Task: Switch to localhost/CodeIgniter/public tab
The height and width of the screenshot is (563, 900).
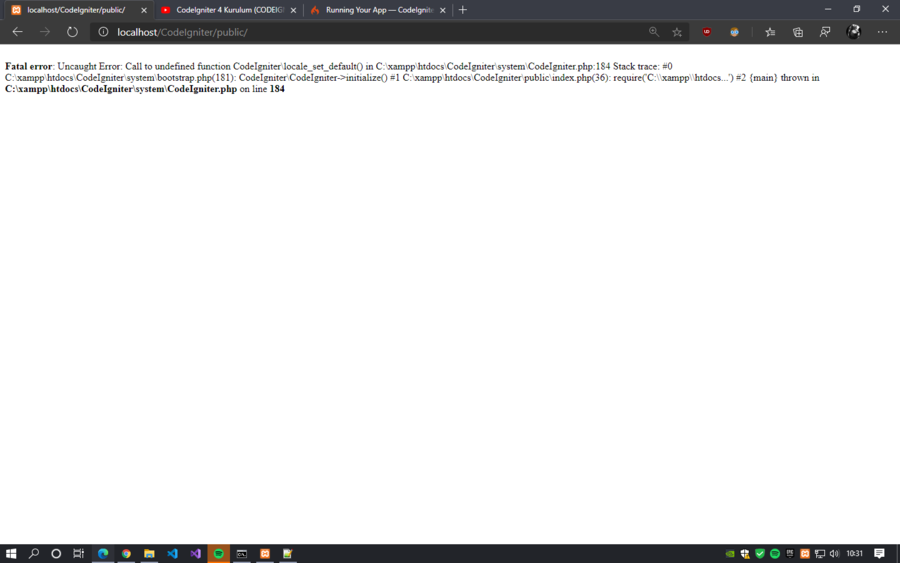Action: point(76,10)
